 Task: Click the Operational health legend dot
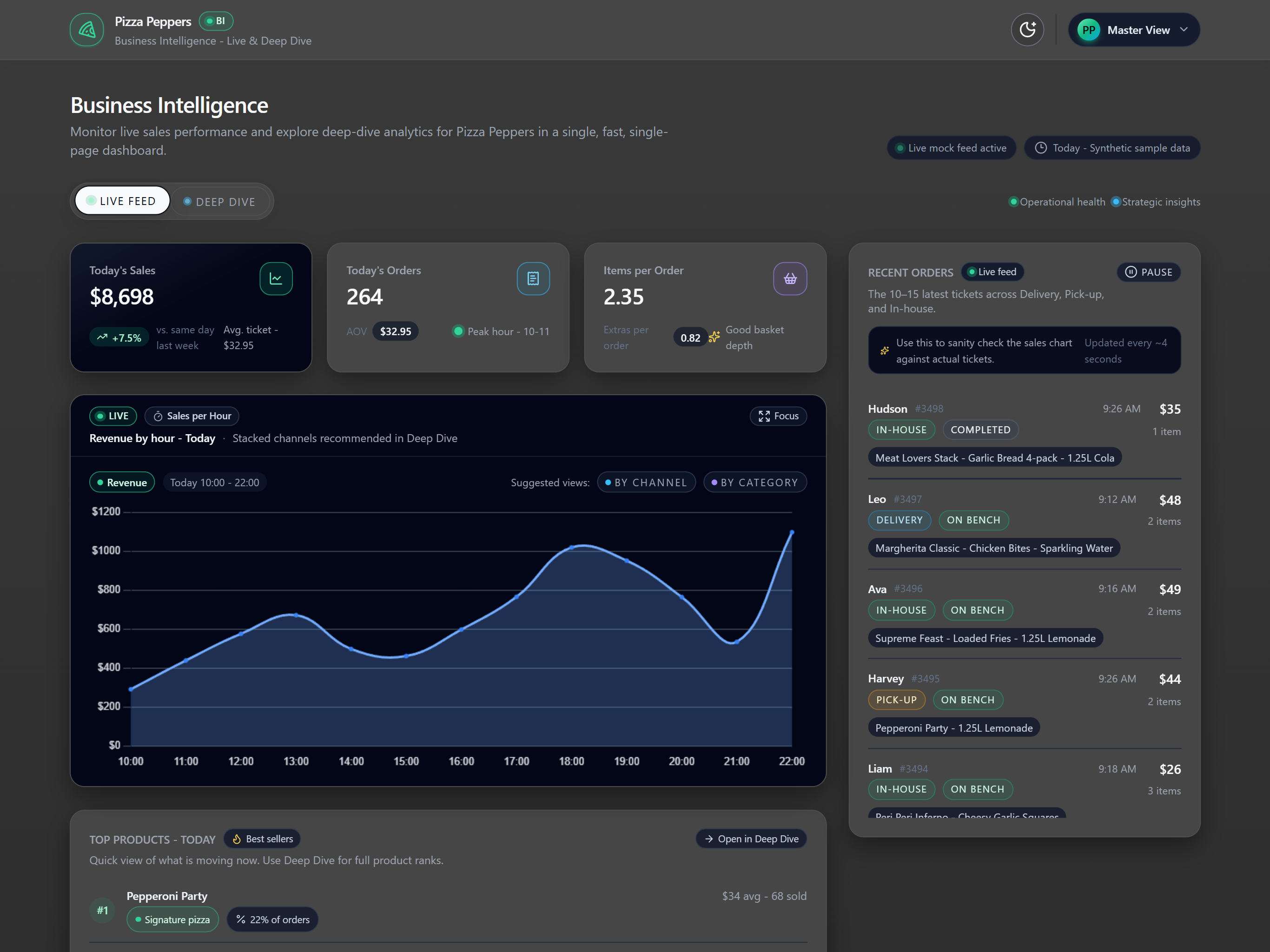tap(1013, 202)
